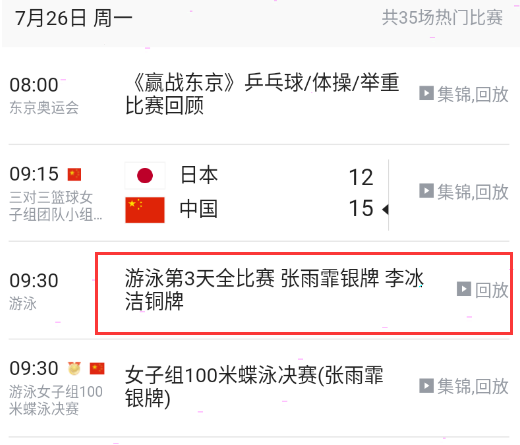Click play icon for 赢战东京 replay
520x445 pixels.
[x=426, y=93]
